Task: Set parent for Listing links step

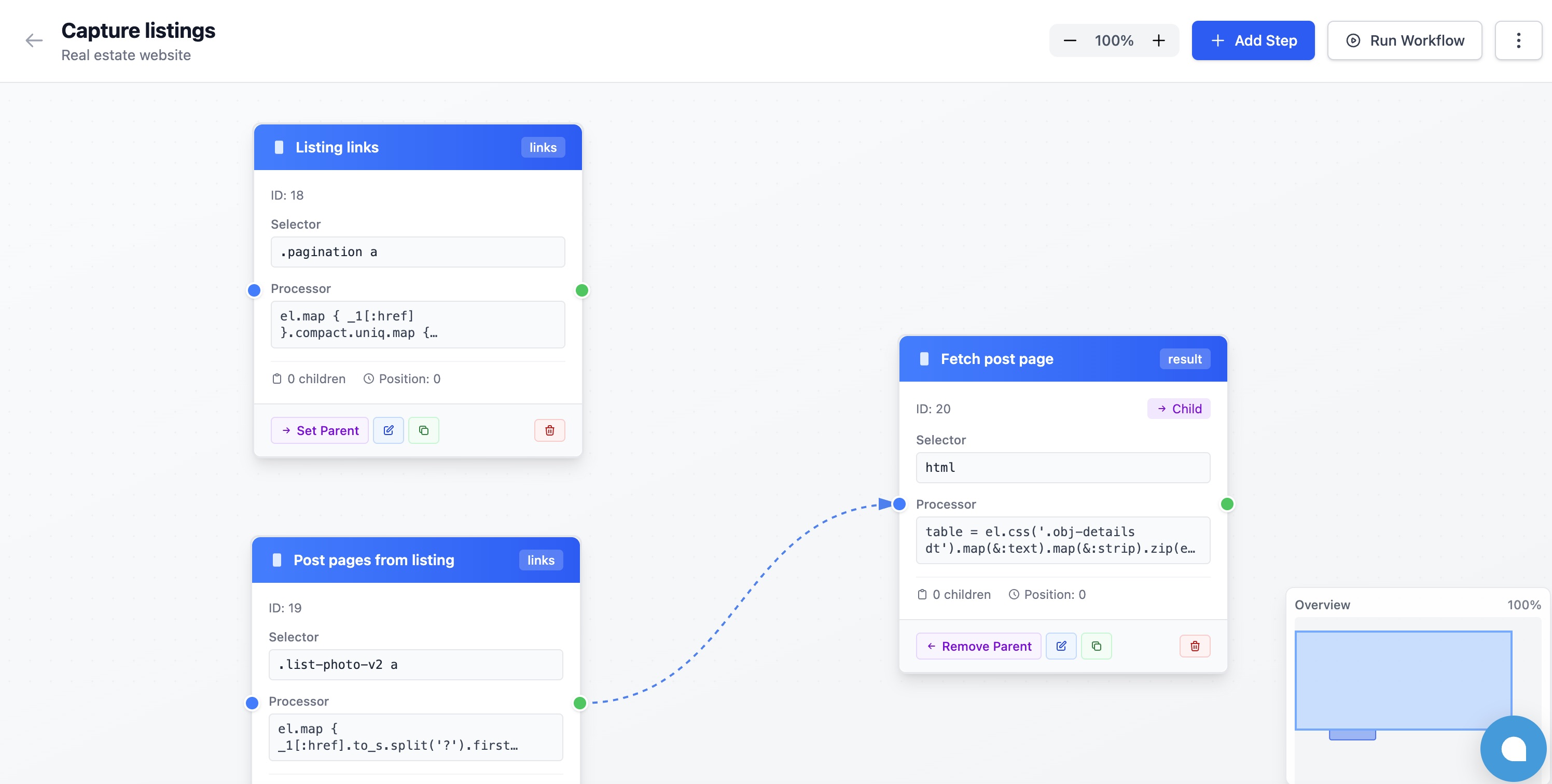Action: [320, 430]
